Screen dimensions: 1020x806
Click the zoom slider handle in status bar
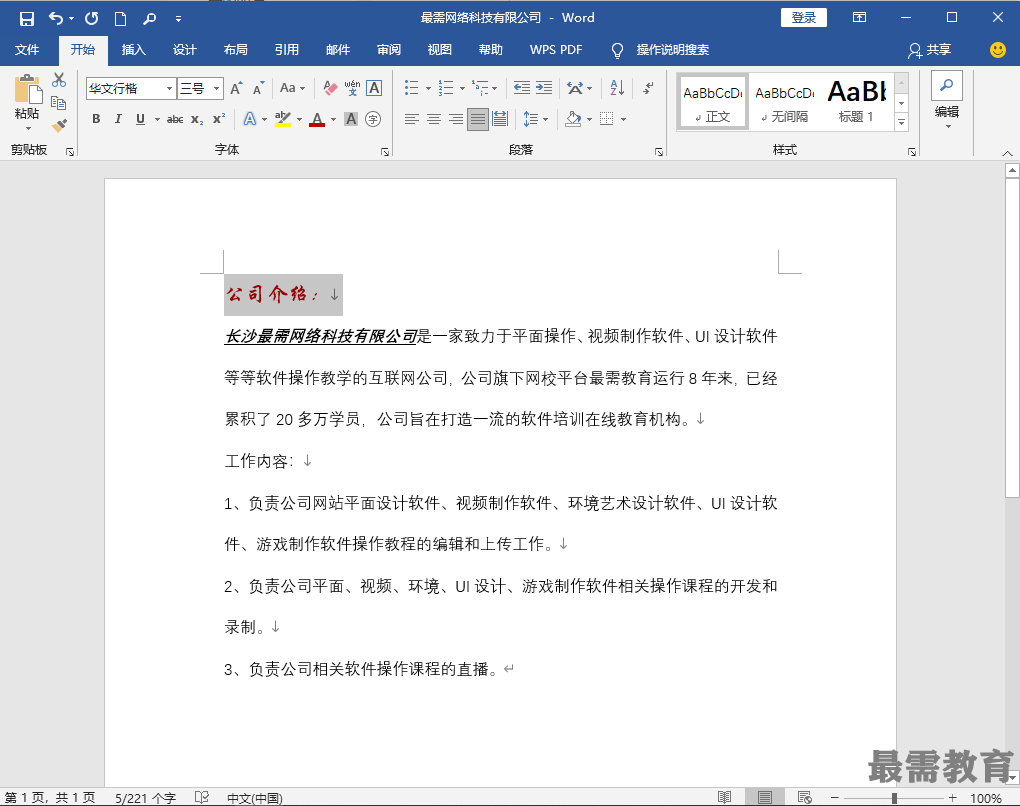click(894, 798)
